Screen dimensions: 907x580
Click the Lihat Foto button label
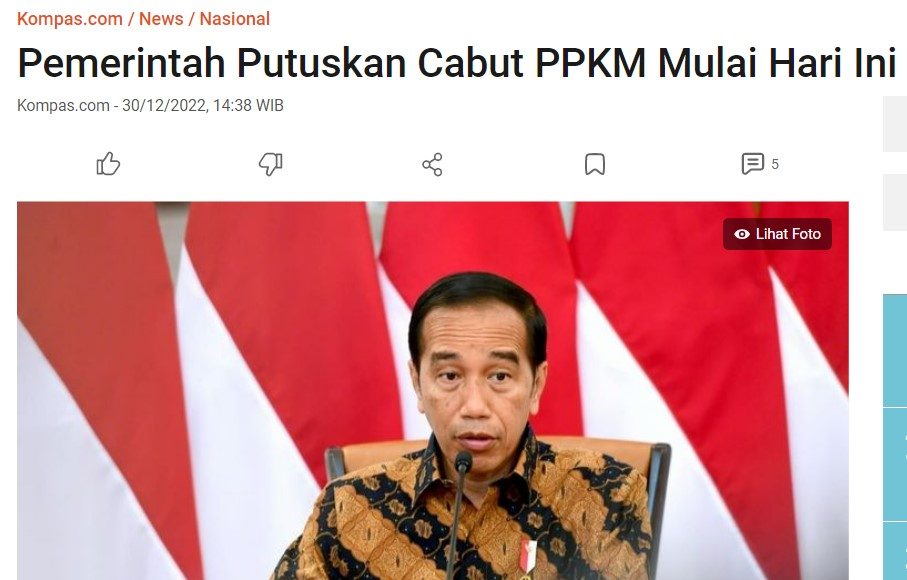[788, 234]
